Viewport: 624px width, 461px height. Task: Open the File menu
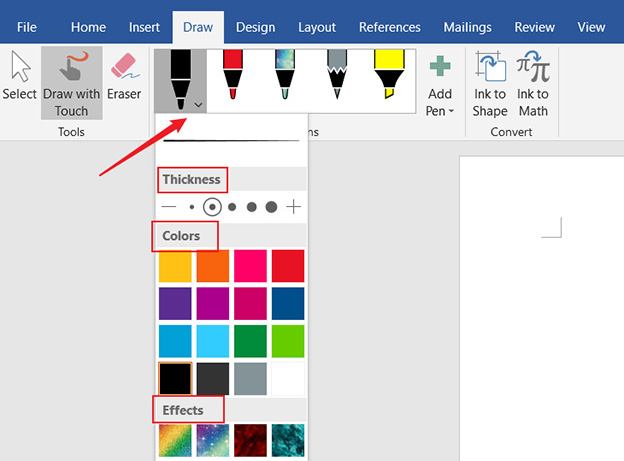click(x=27, y=27)
